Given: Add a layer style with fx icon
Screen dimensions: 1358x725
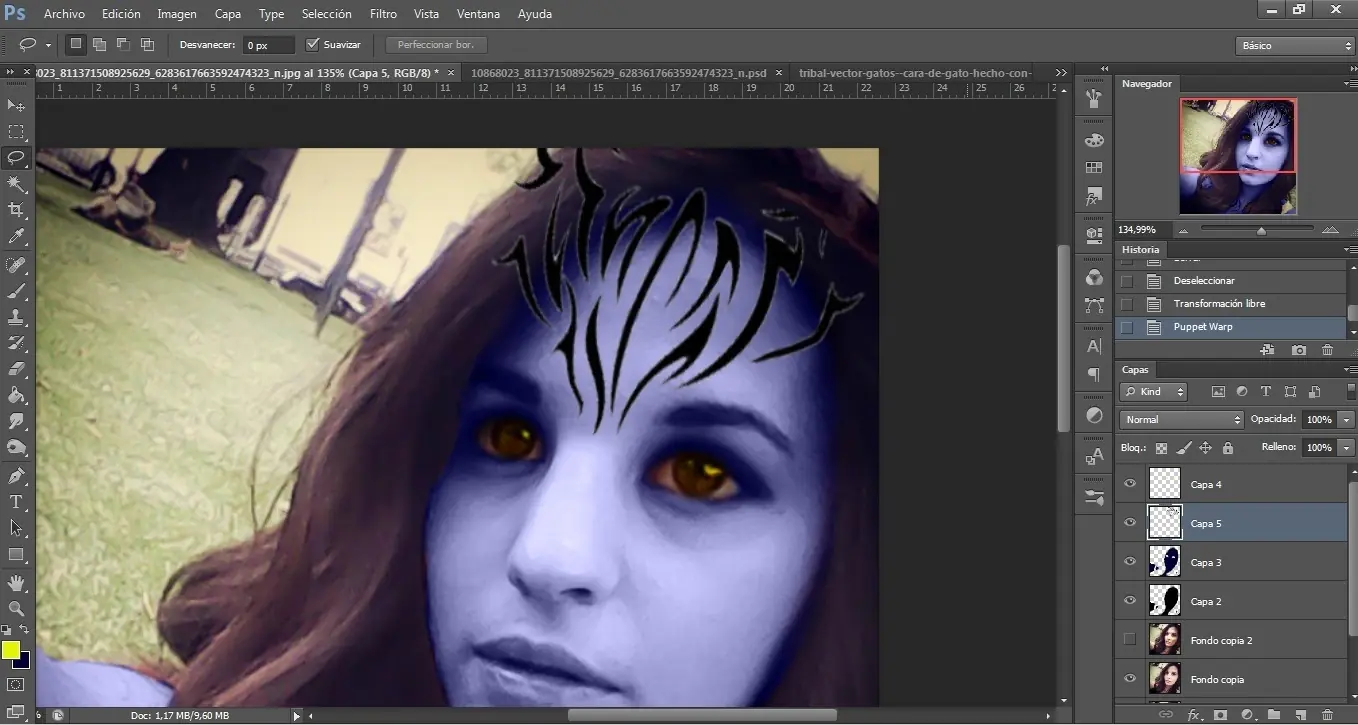Looking at the screenshot, I should 1193,715.
